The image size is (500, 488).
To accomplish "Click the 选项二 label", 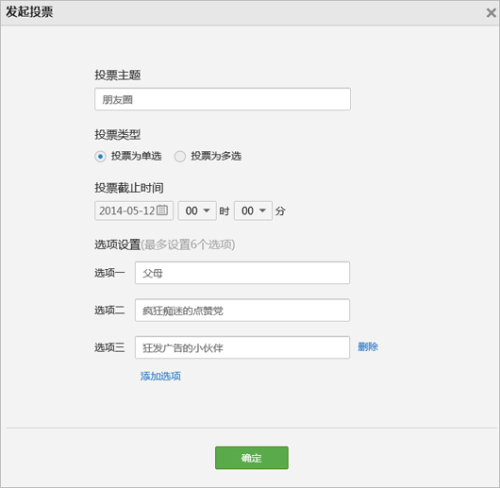I will pyautogui.click(x=110, y=310).
